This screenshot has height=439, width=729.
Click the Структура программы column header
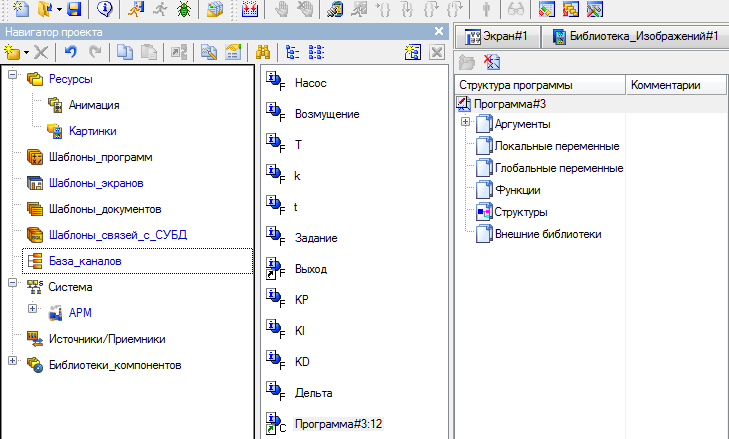[540, 85]
